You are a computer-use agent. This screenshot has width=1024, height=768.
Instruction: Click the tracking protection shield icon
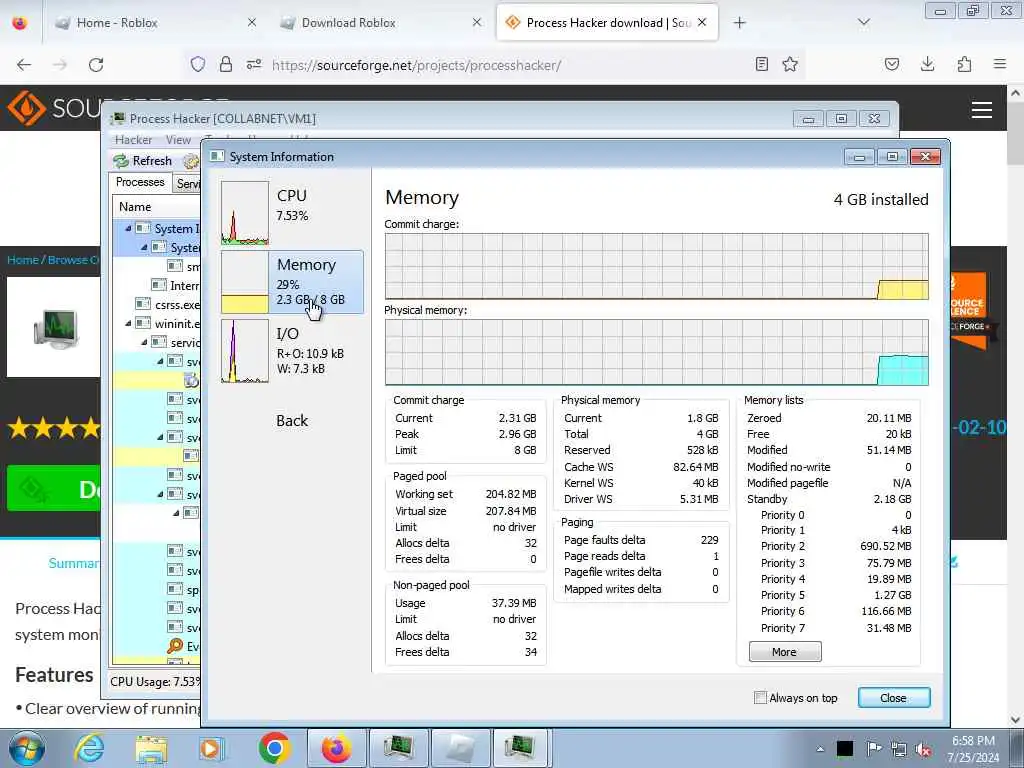198,64
